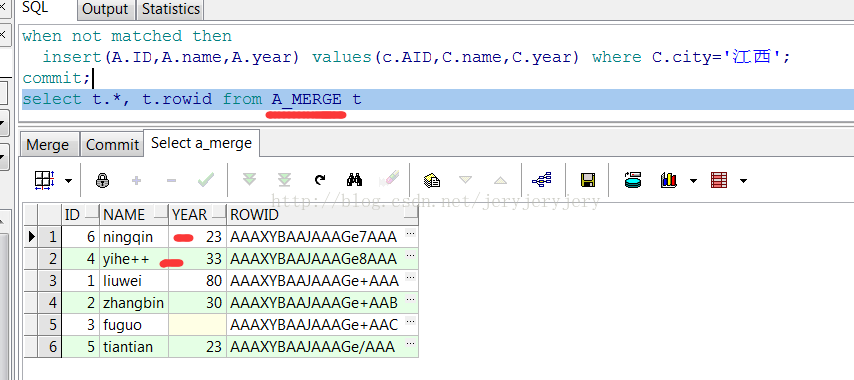Select row 6 via its row number

50,347
